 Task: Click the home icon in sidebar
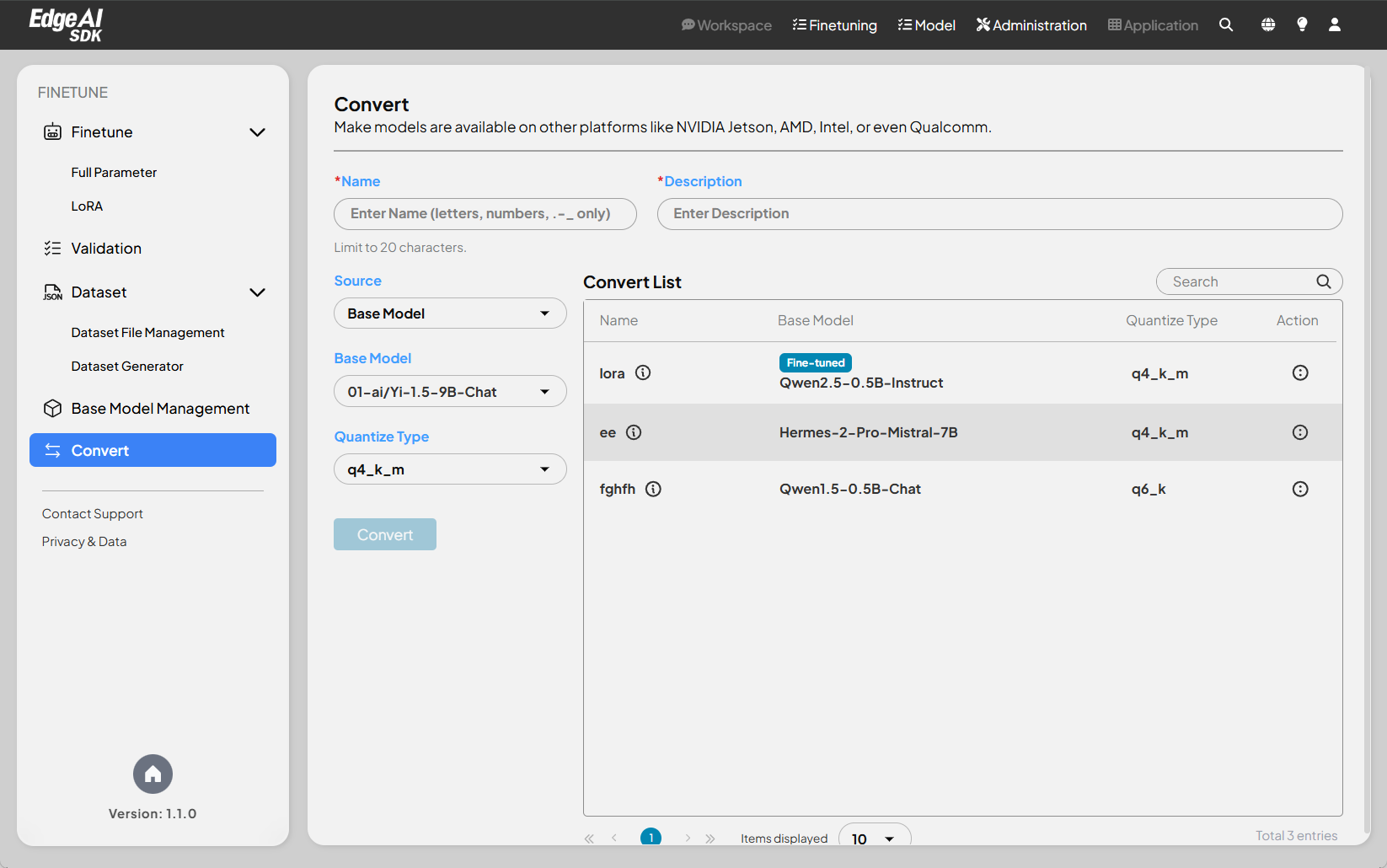tap(153, 774)
